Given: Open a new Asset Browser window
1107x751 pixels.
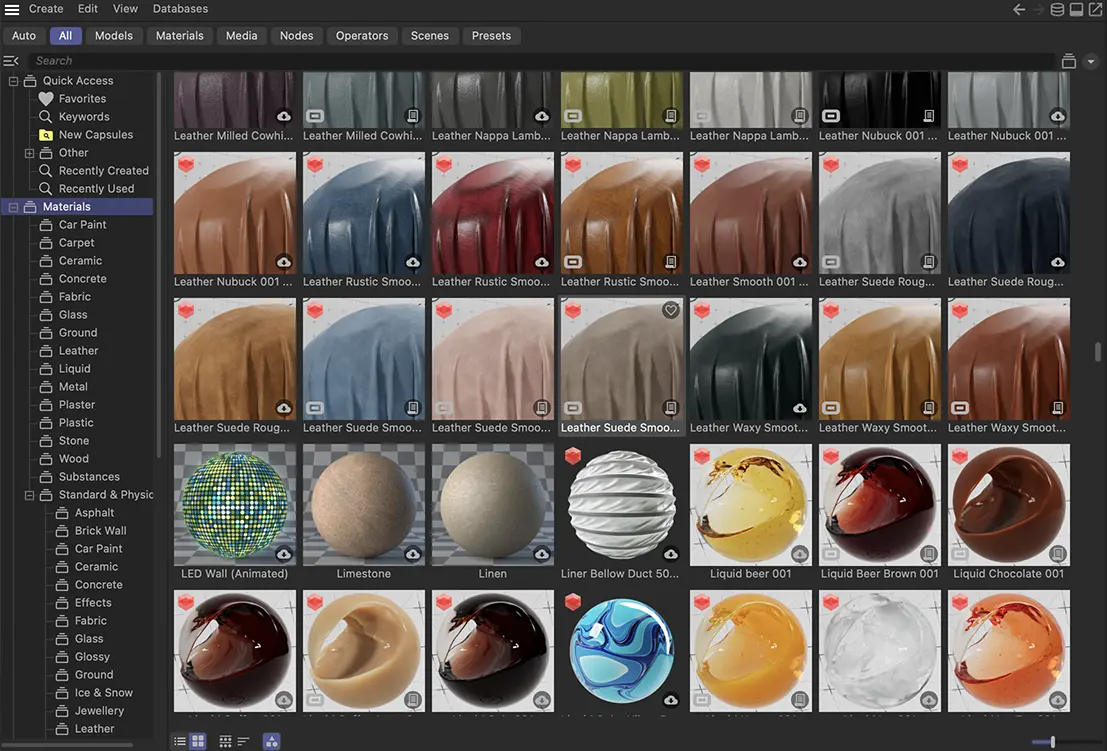Looking at the screenshot, I should tap(1096, 9).
